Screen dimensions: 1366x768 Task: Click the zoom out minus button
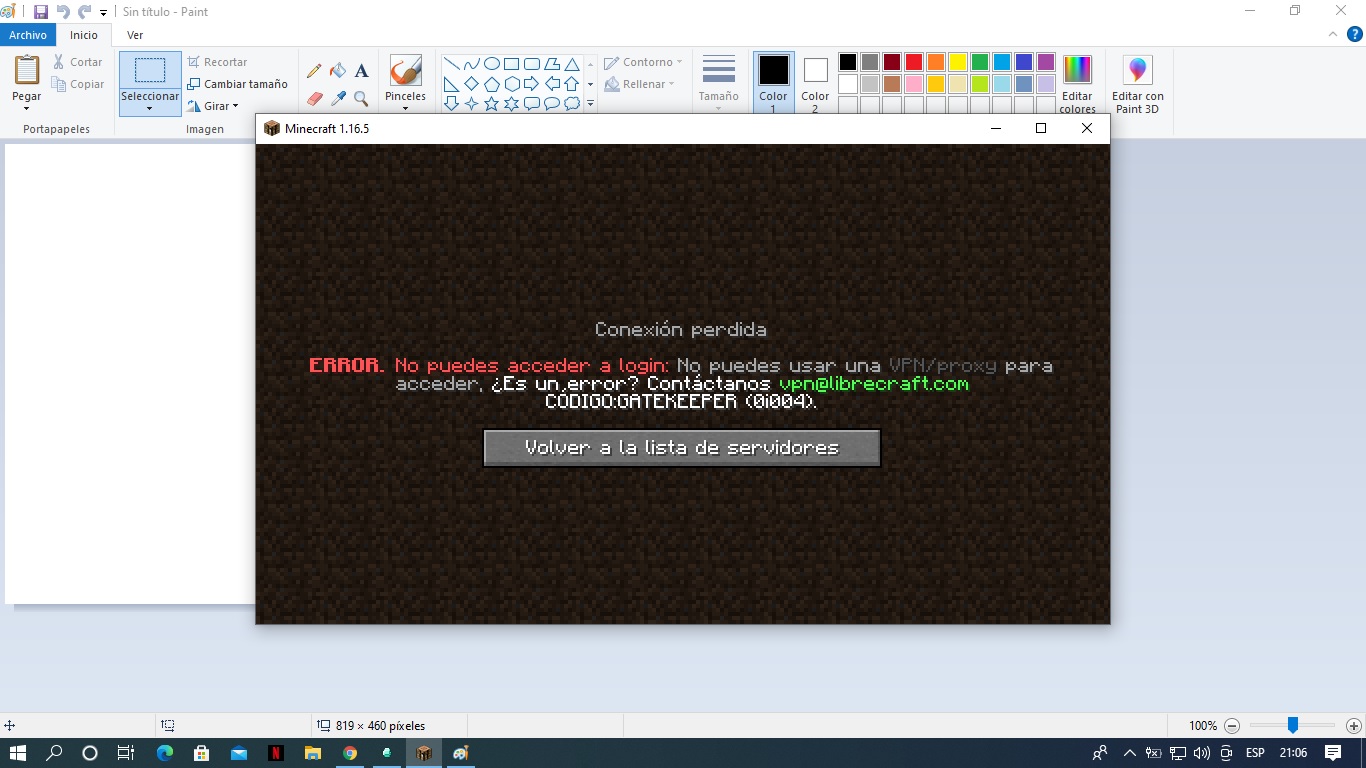pos(1232,726)
